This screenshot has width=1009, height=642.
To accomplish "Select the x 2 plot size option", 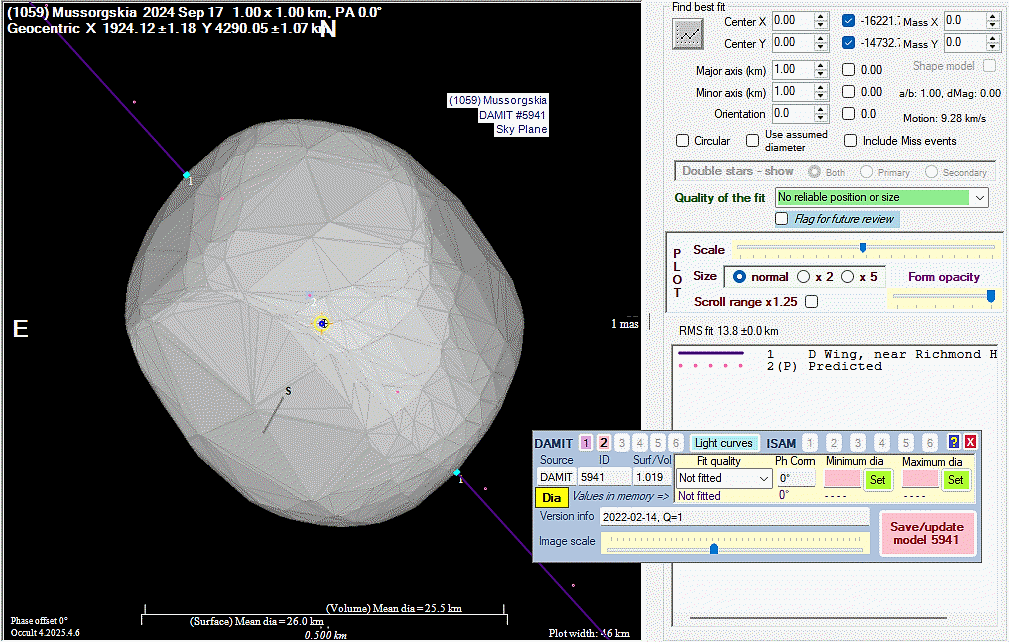I will click(x=803, y=276).
